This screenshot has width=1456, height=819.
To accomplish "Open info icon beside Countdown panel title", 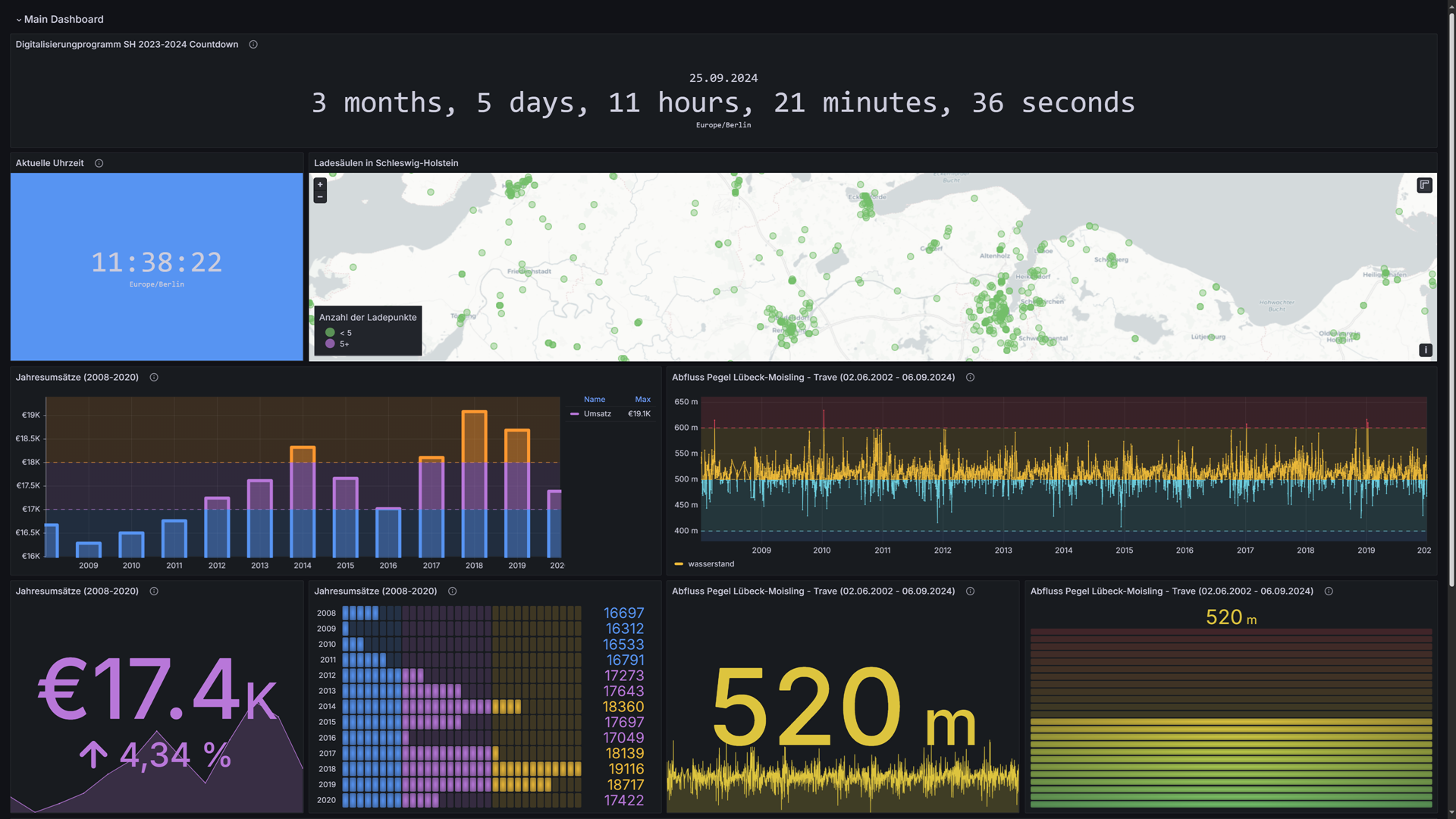I will (x=253, y=45).
